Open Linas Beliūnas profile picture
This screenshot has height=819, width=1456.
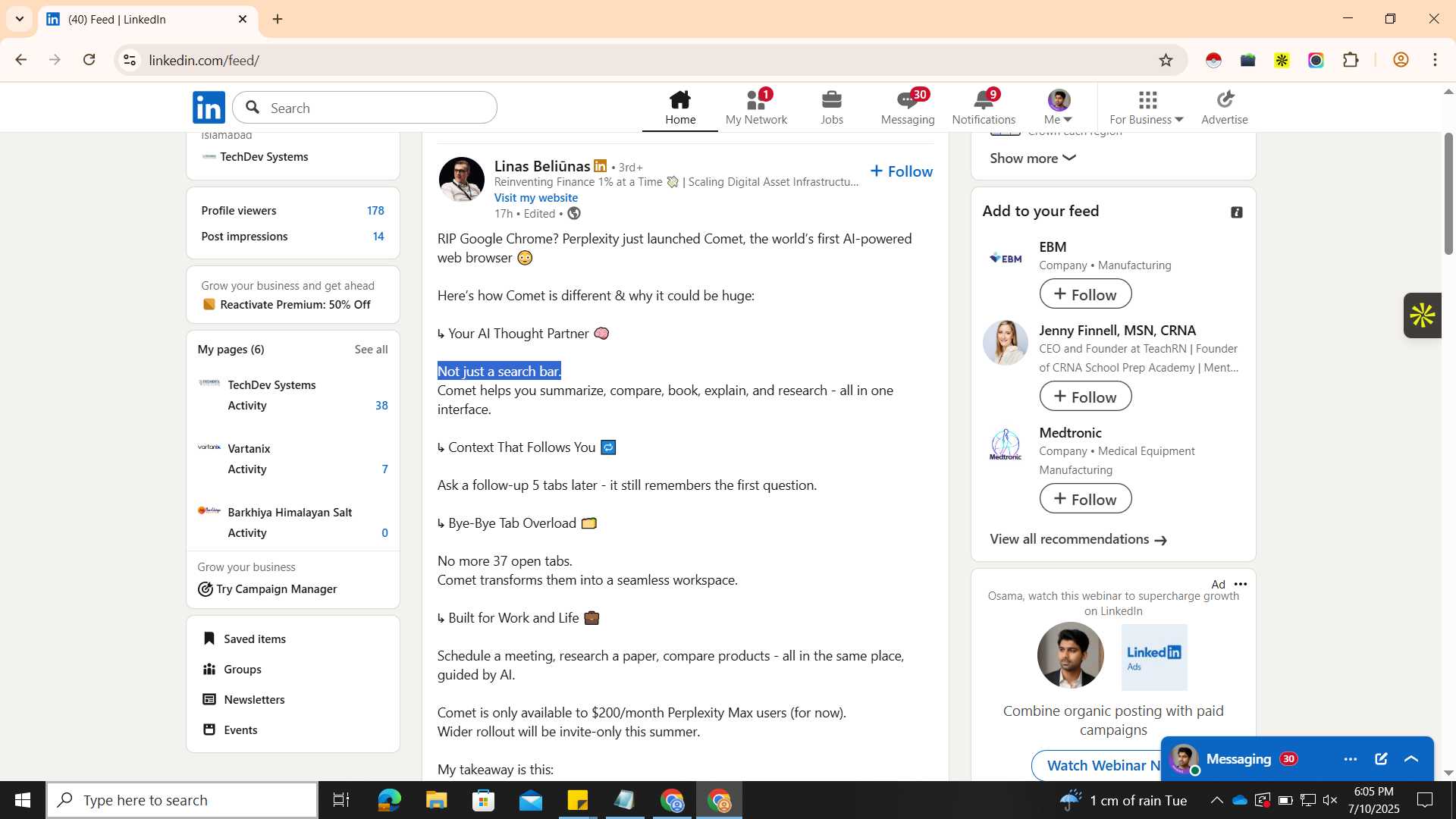coord(462,180)
